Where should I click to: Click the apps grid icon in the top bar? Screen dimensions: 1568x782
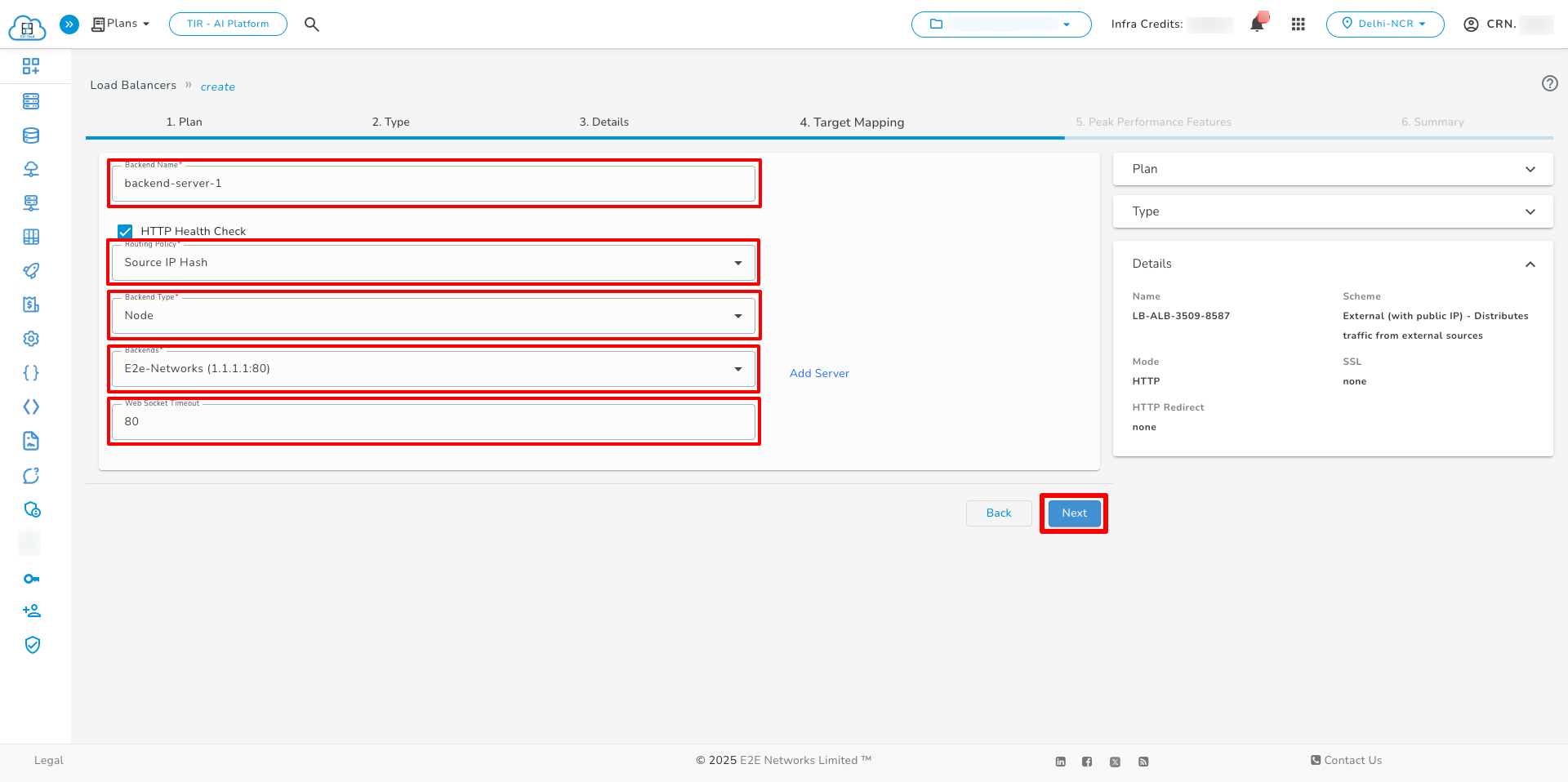1298,24
